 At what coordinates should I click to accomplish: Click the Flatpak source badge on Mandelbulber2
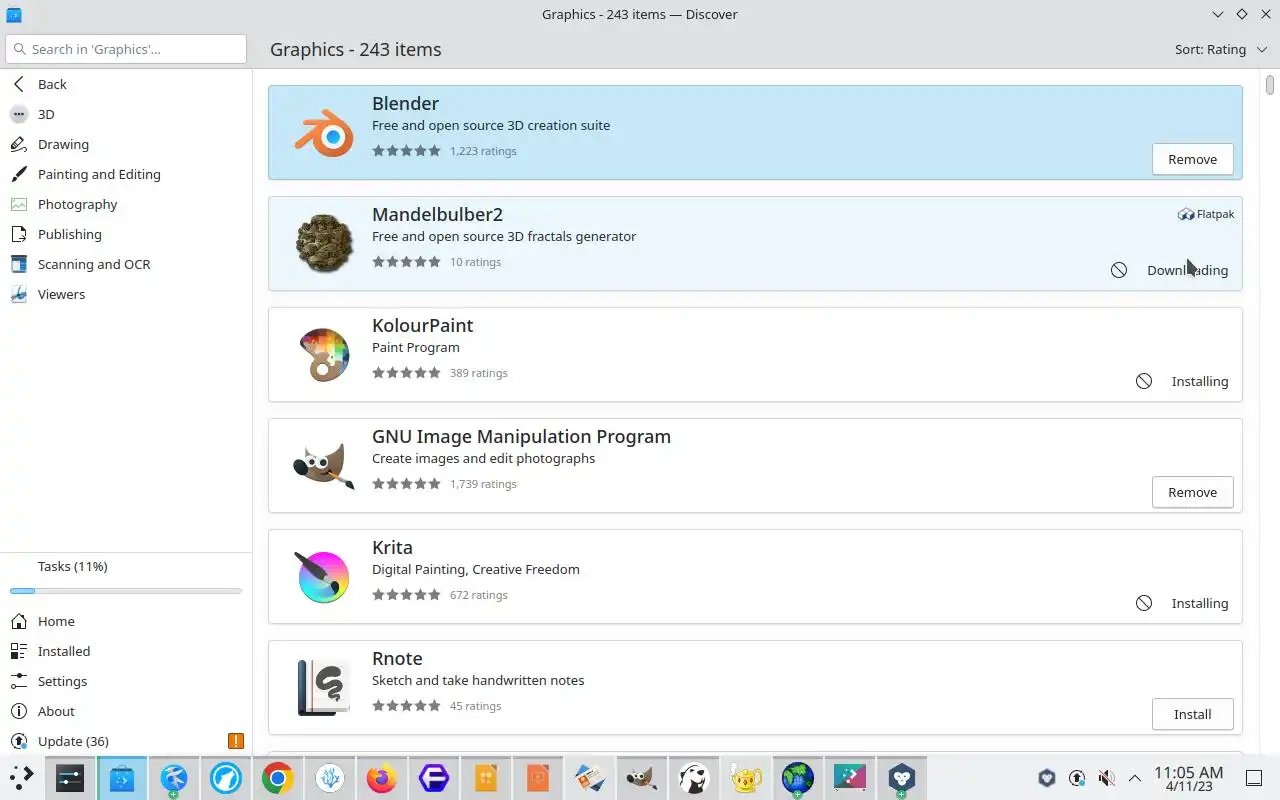1206,214
